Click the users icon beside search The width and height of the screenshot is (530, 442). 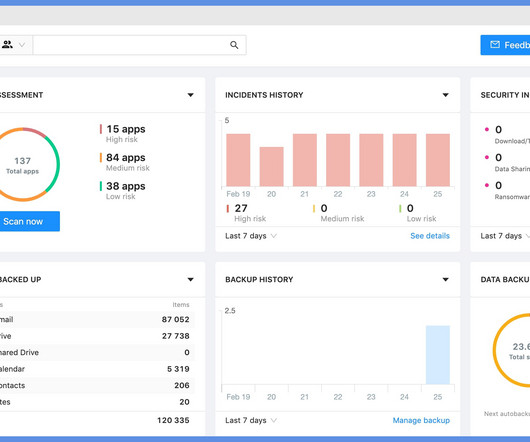[7, 44]
